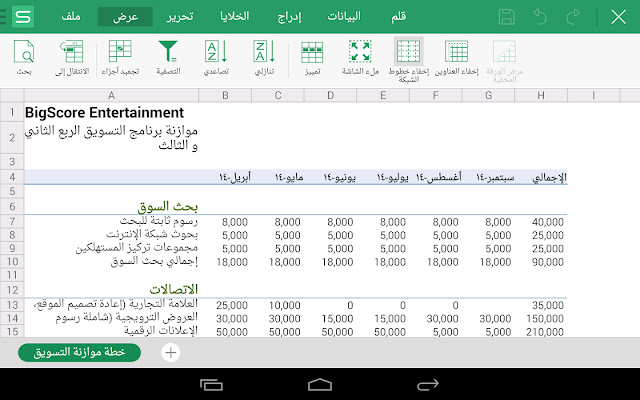Save the document with floppy icon
Screen dimensions: 640x400
[507, 17]
